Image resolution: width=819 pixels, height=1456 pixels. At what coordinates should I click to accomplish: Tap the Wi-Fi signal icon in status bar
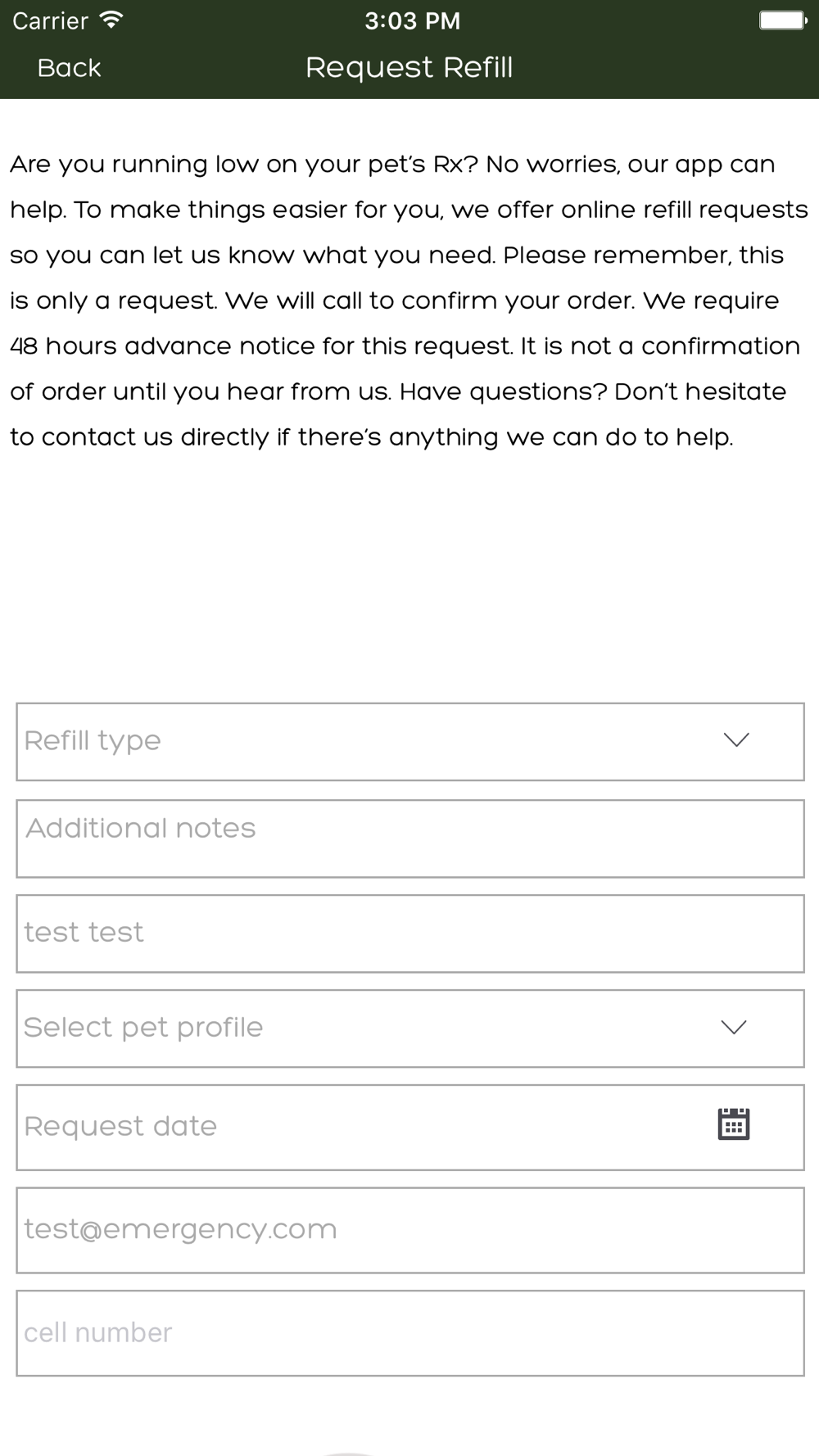[111, 20]
